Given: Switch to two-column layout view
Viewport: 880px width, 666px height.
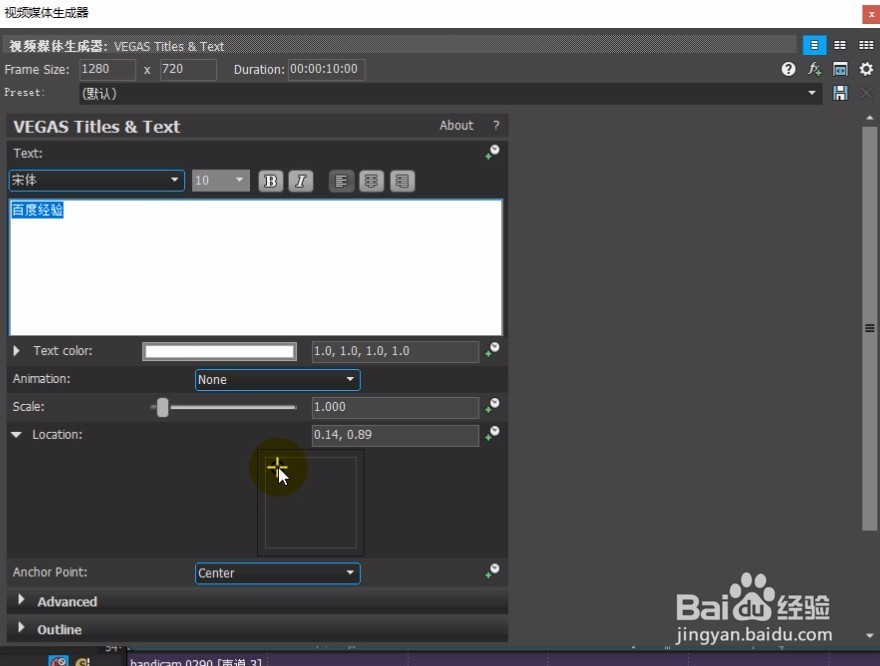Looking at the screenshot, I should (840, 45).
